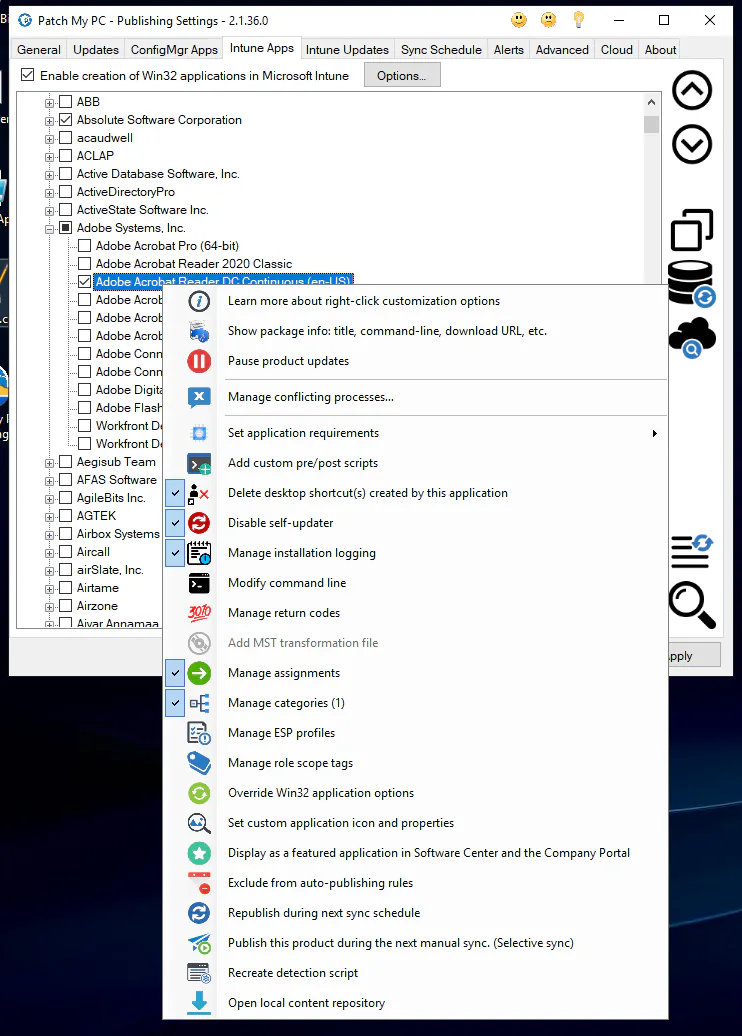The width and height of the screenshot is (742, 1036).
Task: Click the happy smiley feedback icon
Action: 519,20
